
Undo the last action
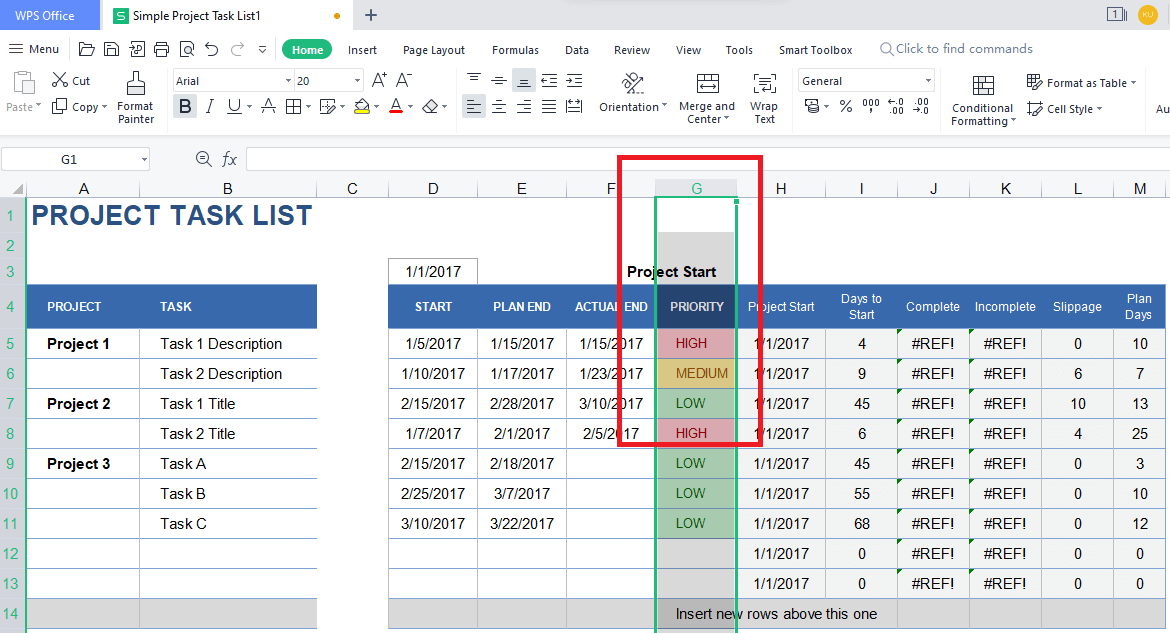211,49
